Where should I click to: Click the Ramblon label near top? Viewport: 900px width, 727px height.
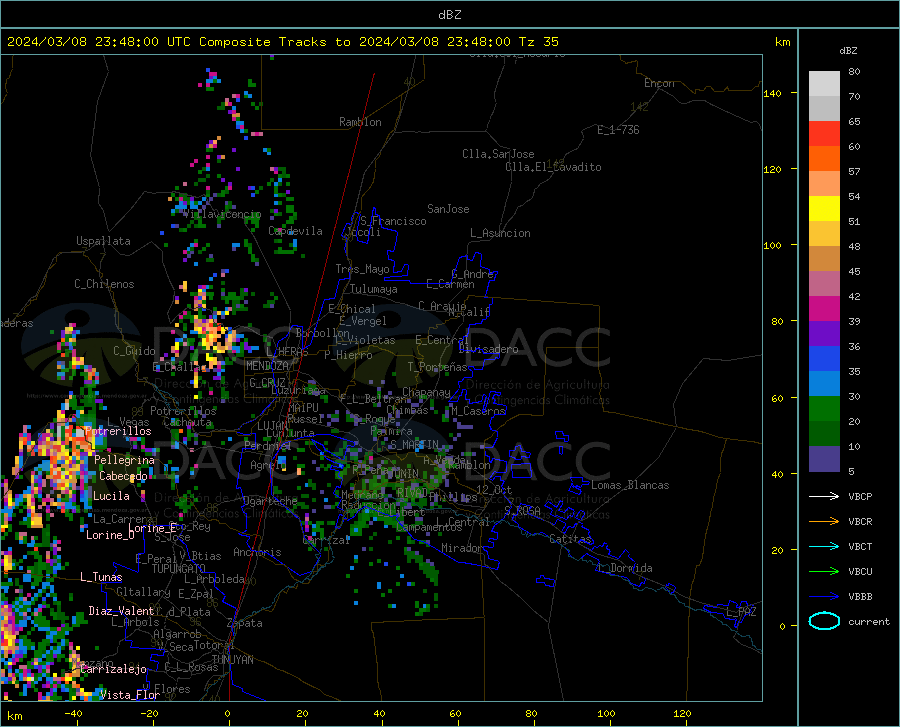coord(360,122)
